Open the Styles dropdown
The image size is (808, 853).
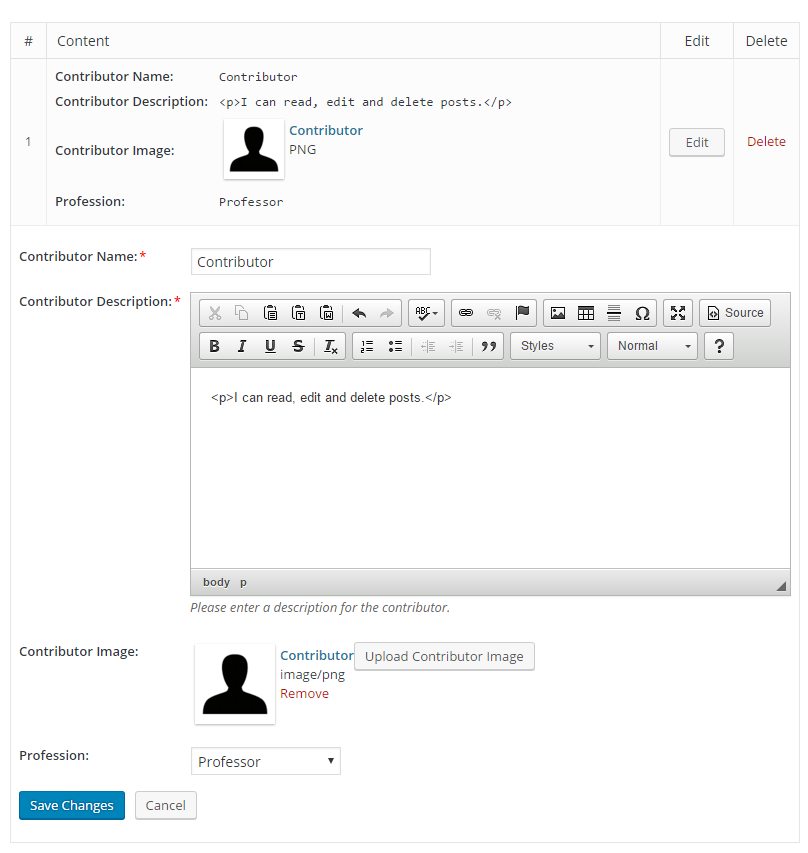pyautogui.click(x=556, y=346)
